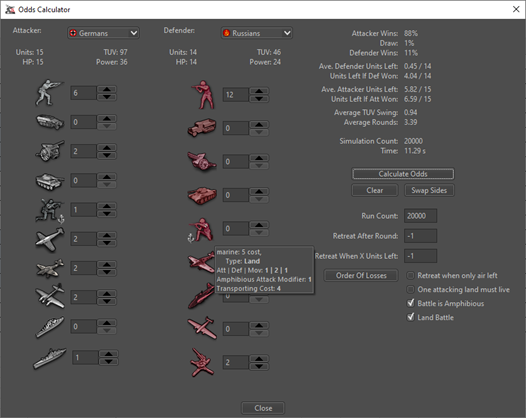Image resolution: width=526 pixels, height=418 pixels.
Task: Click the German battleship icon
Action: click(x=50, y=358)
